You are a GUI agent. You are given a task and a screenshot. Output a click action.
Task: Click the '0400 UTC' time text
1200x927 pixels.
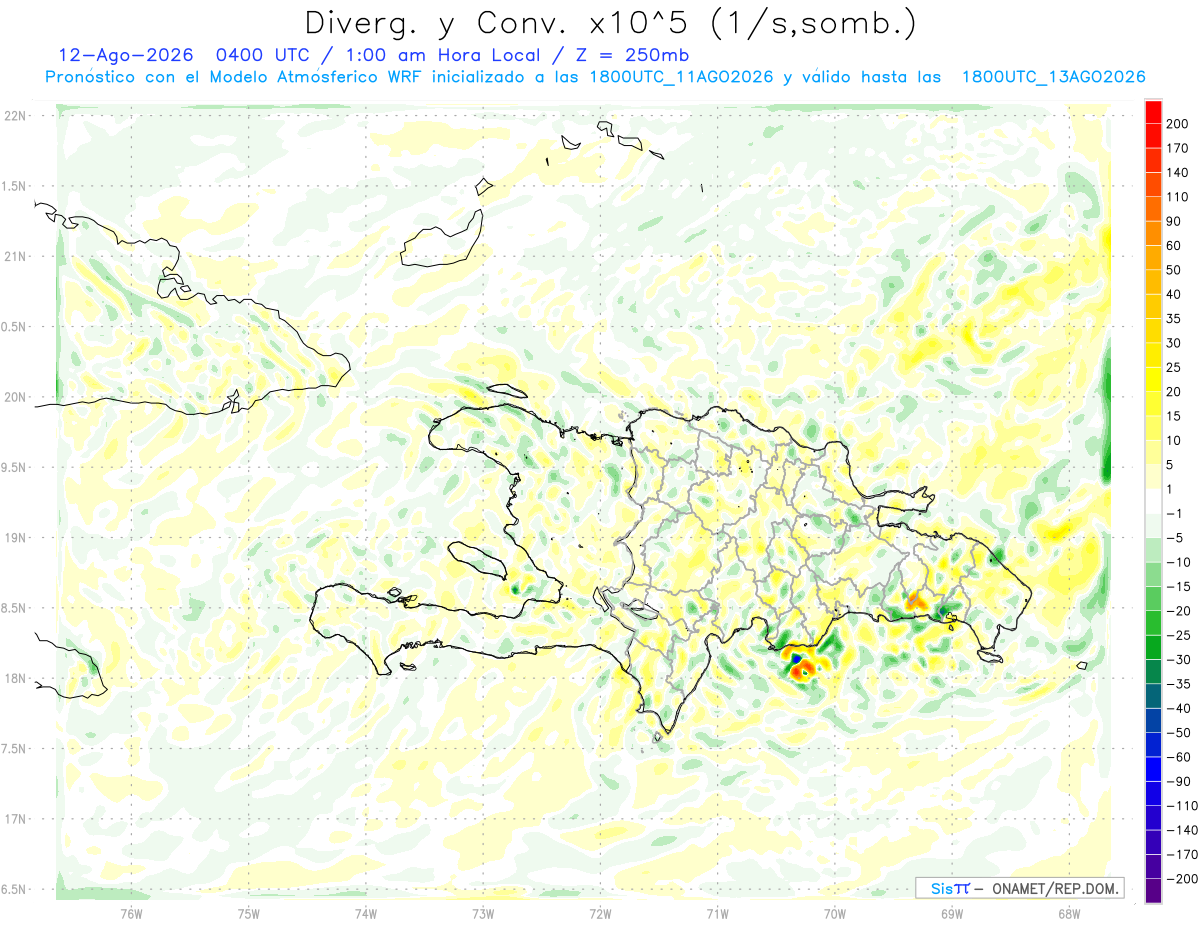tap(264, 55)
